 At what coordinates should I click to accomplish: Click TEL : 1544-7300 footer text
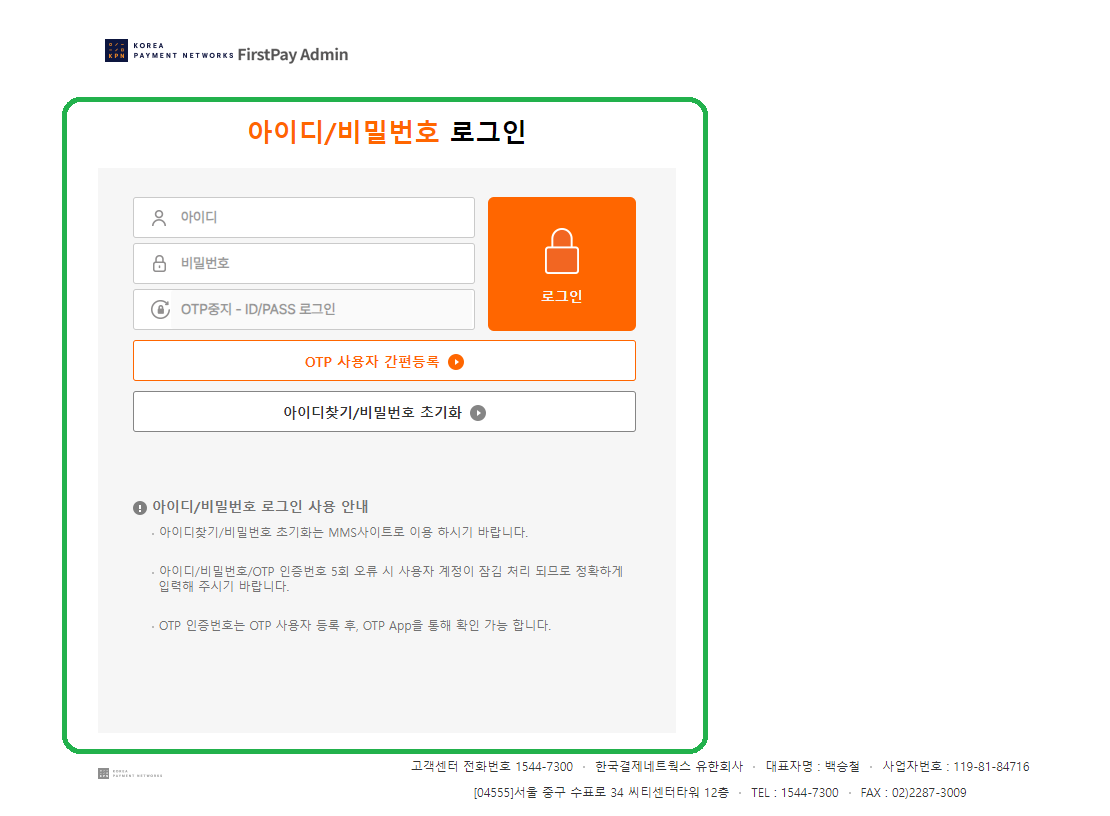794,793
